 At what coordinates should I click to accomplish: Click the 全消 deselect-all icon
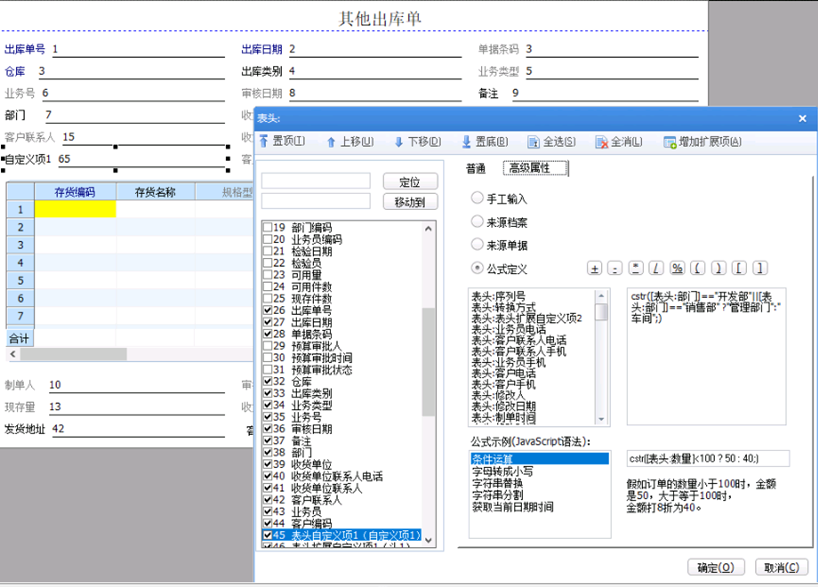pyautogui.click(x=601, y=142)
